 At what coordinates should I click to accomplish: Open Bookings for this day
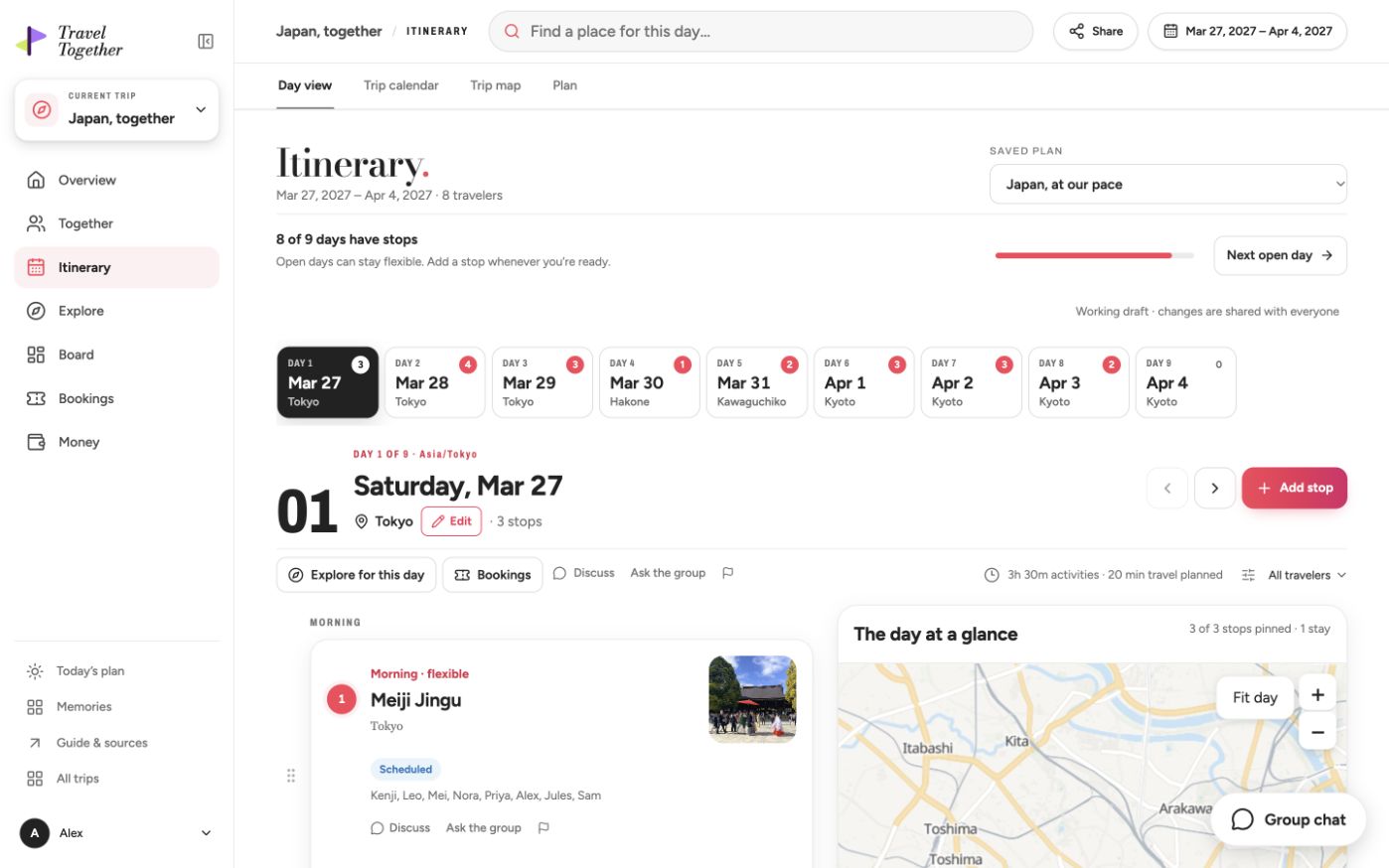tap(493, 575)
